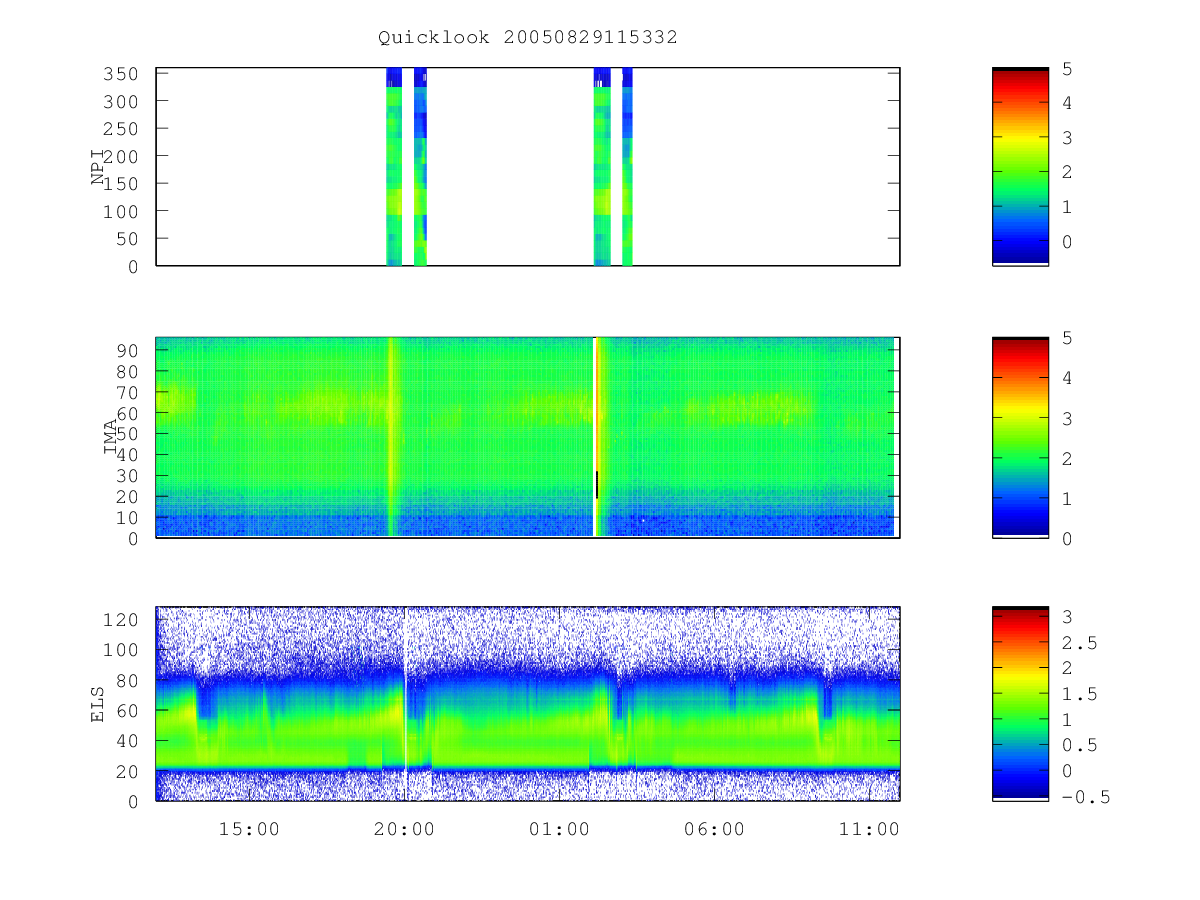Click the ELS panel color bar
The height and width of the screenshot is (900, 1200).
pos(1020,703)
